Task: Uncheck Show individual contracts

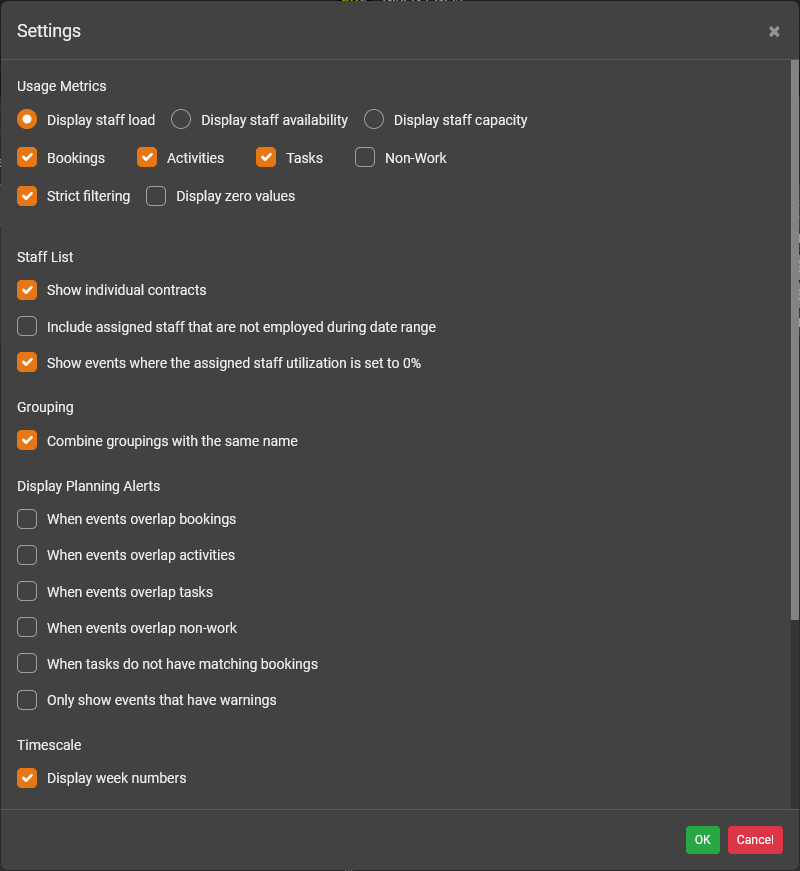Action: pyautogui.click(x=27, y=290)
